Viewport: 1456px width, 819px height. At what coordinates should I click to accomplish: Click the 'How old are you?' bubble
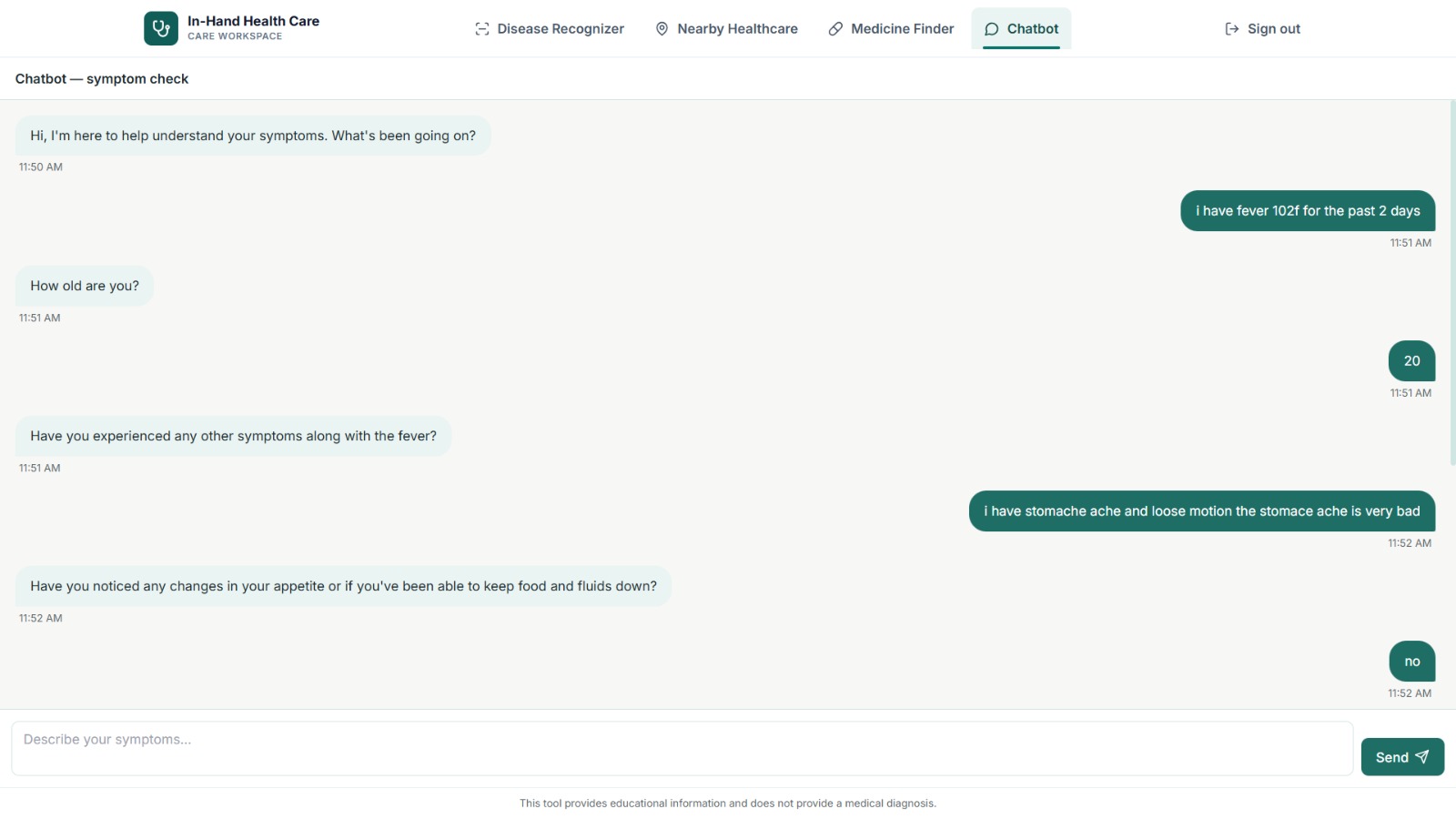[x=85, y=286]
